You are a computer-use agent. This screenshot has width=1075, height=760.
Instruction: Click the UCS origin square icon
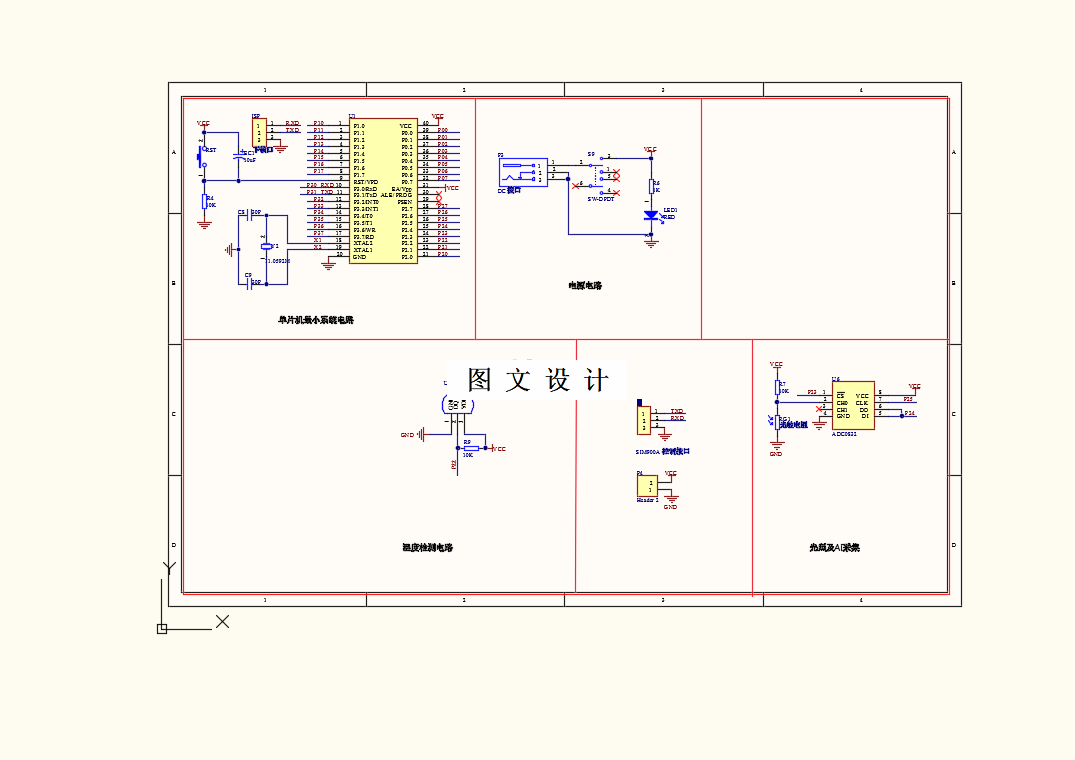(x=162, y=629)
